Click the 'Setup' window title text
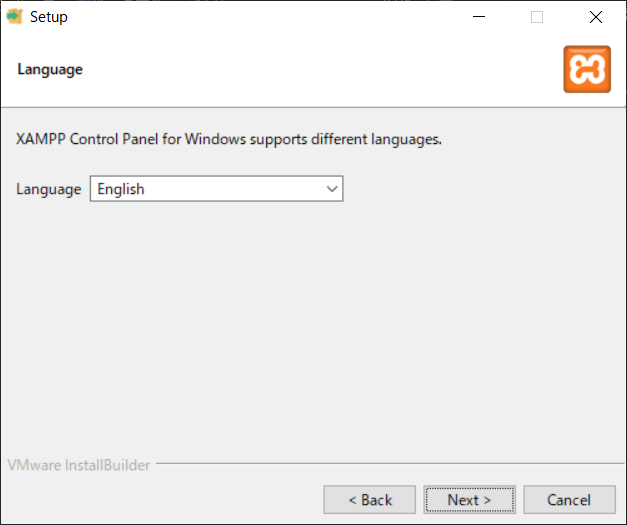The width and height of the screenshot is (627, 525). (x=49, y=17)
